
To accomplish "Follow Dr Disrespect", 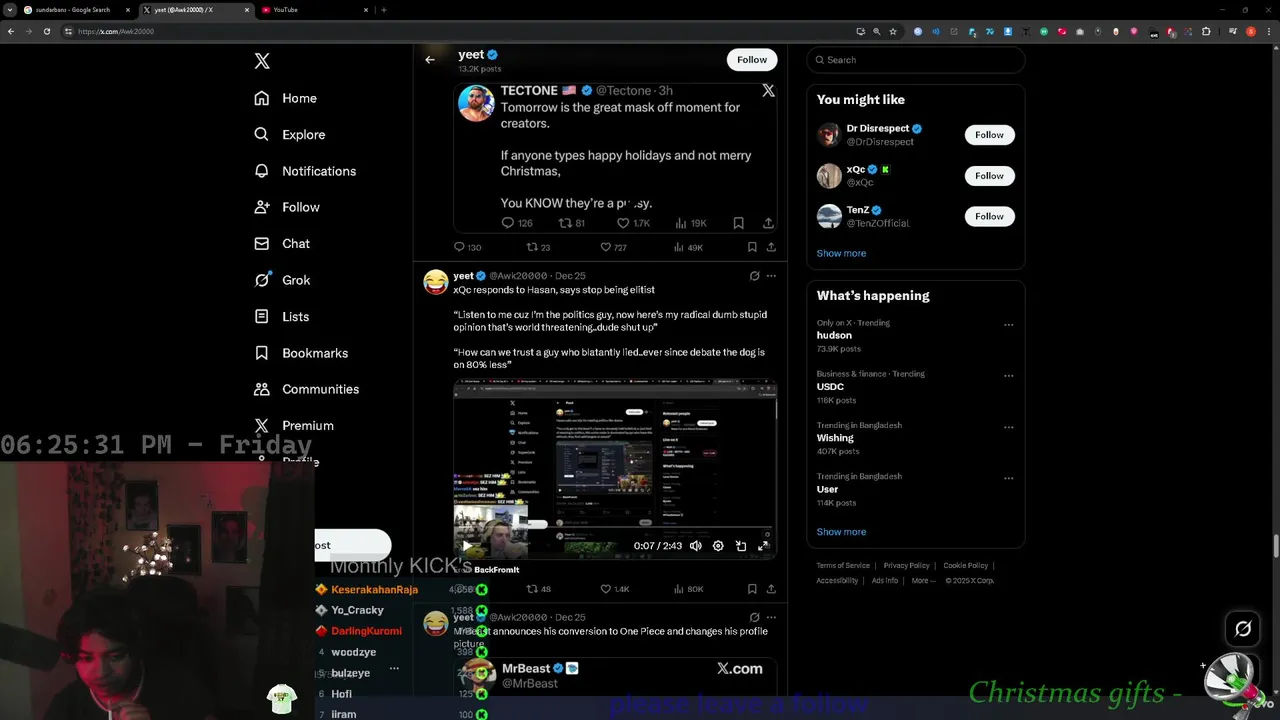I will pos(989,135).
